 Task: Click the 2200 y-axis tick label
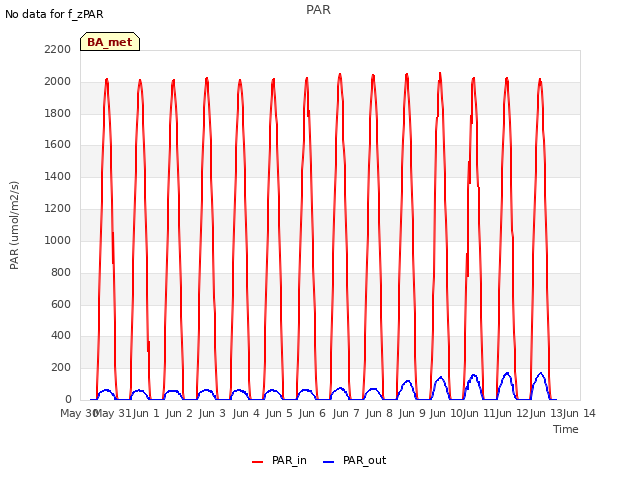coord(58,49)
